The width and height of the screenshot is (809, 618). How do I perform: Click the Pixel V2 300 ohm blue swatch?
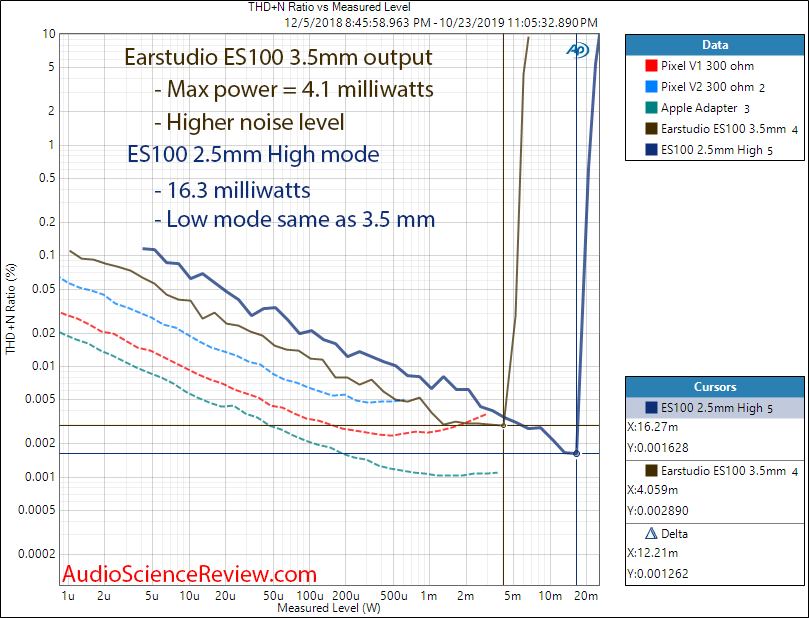(651, 87)
